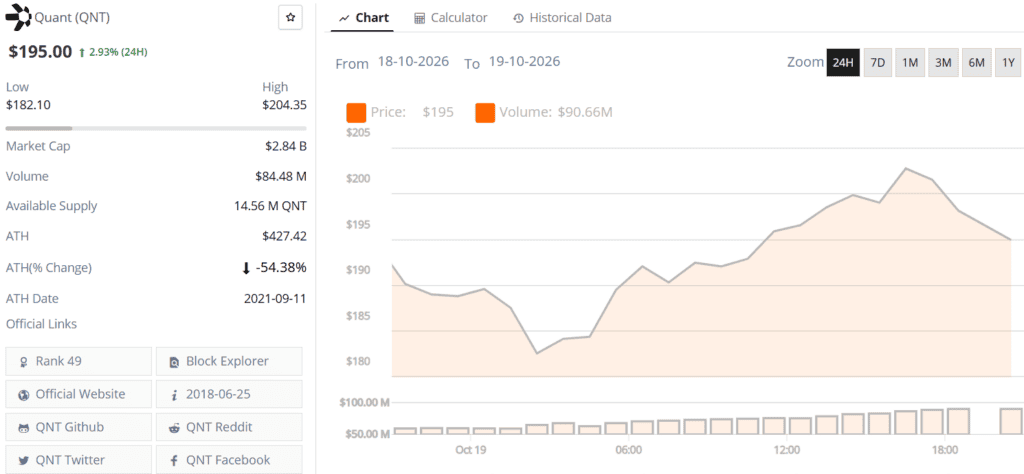
Task: Toggle the Price series legend swatch
Action: tap(356, 112)
